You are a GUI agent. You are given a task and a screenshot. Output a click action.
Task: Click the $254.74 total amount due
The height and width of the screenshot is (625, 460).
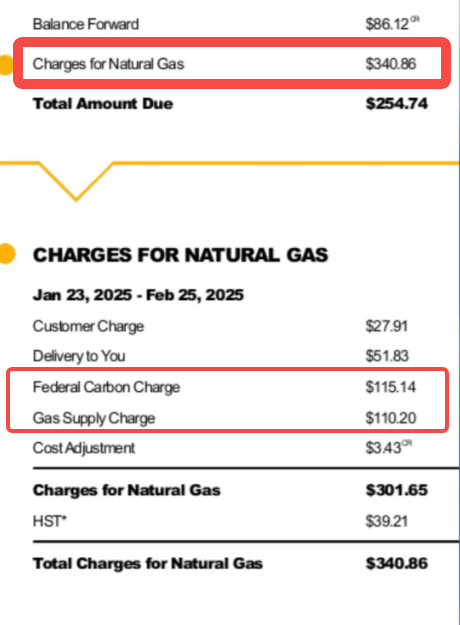coord(397,104)
